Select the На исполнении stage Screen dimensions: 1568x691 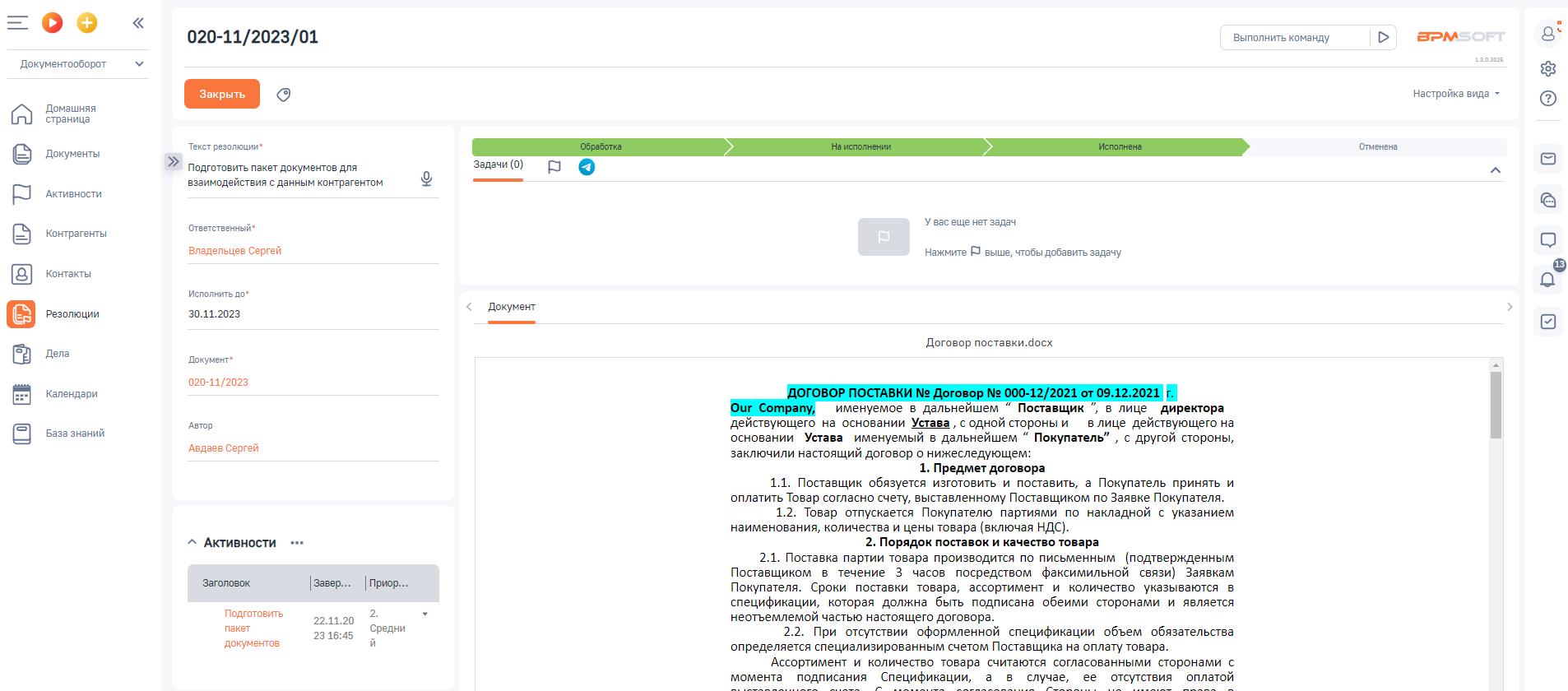coord(861,147)
